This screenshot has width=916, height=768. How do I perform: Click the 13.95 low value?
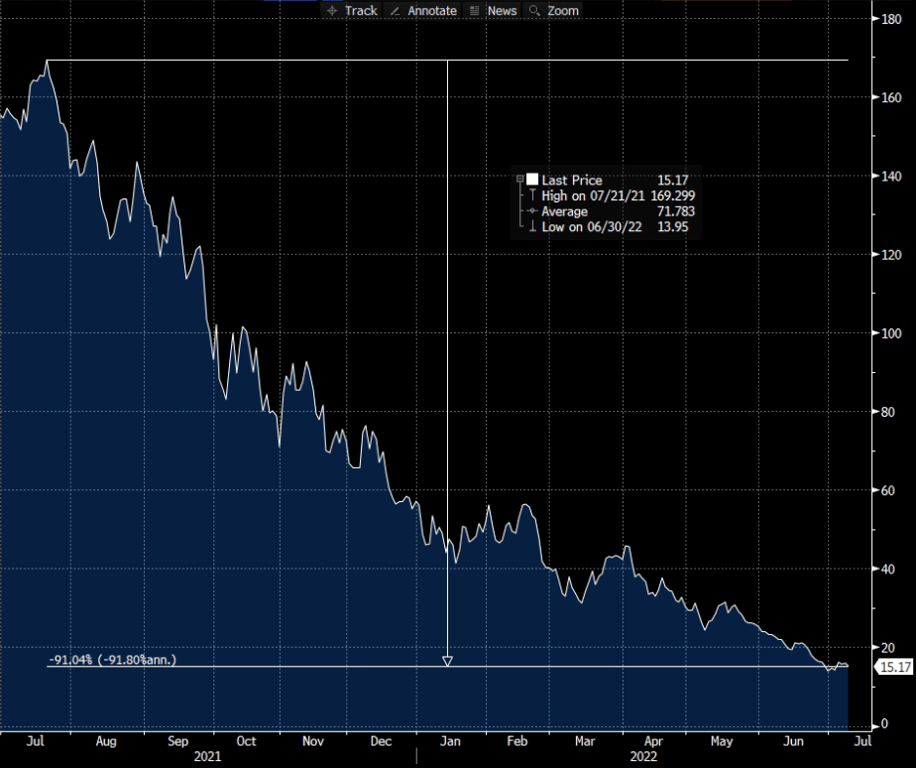(x=672, y=227)
